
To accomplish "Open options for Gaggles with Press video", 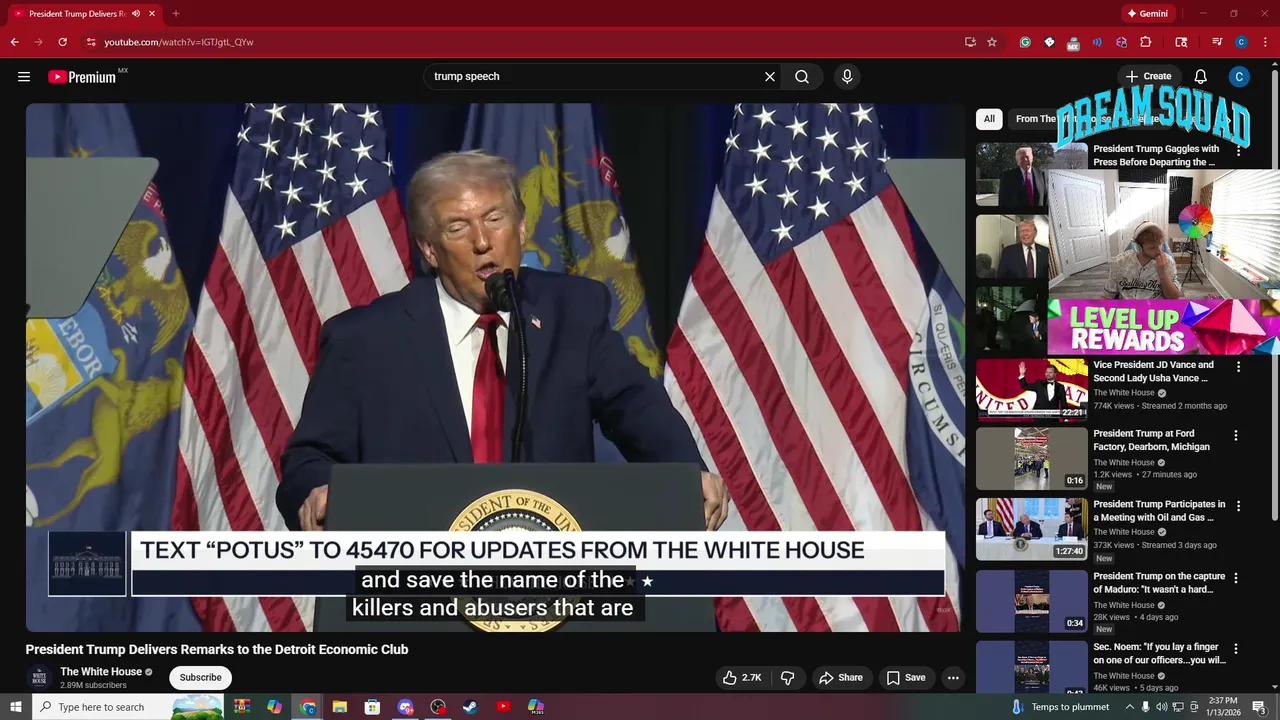I will (1238, 151).
